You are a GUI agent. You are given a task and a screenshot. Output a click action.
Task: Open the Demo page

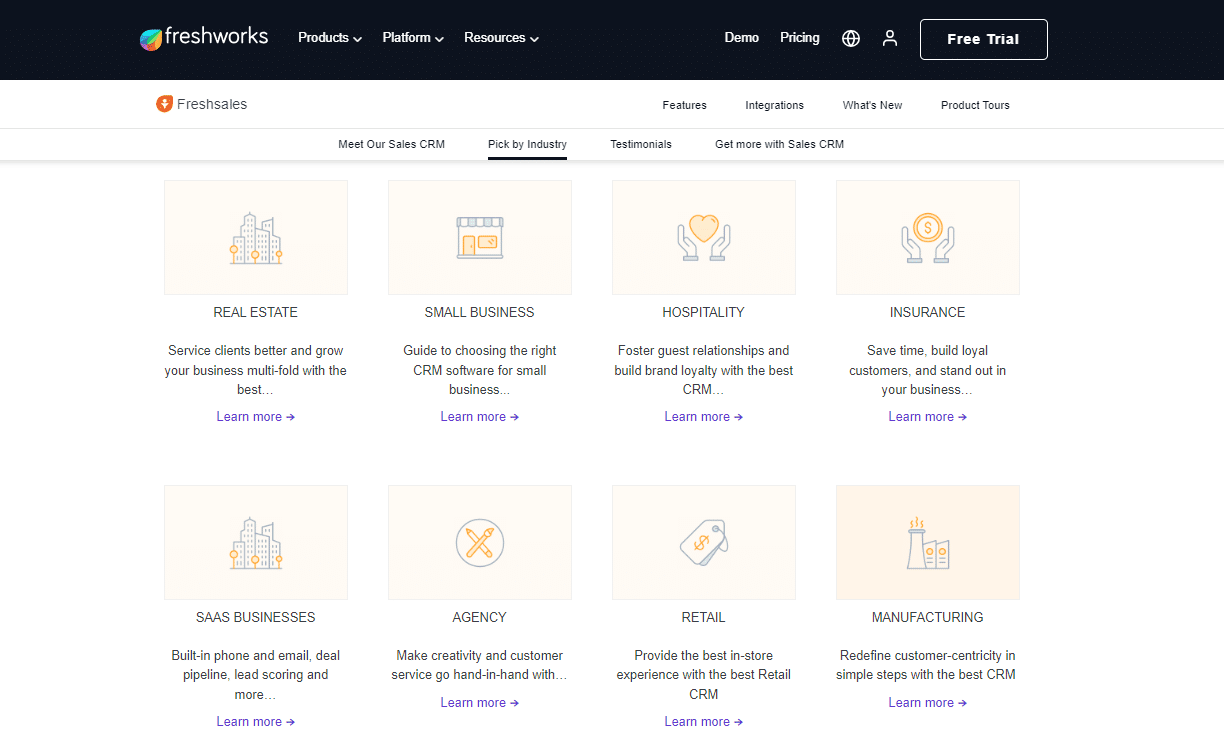[x=742, y=38]
